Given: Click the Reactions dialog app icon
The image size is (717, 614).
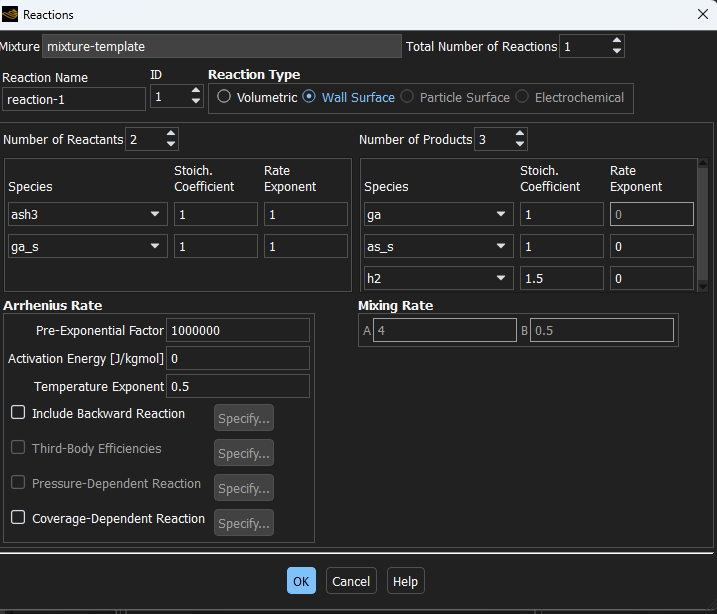Looking at the screenshot, I should pos(11,15).
